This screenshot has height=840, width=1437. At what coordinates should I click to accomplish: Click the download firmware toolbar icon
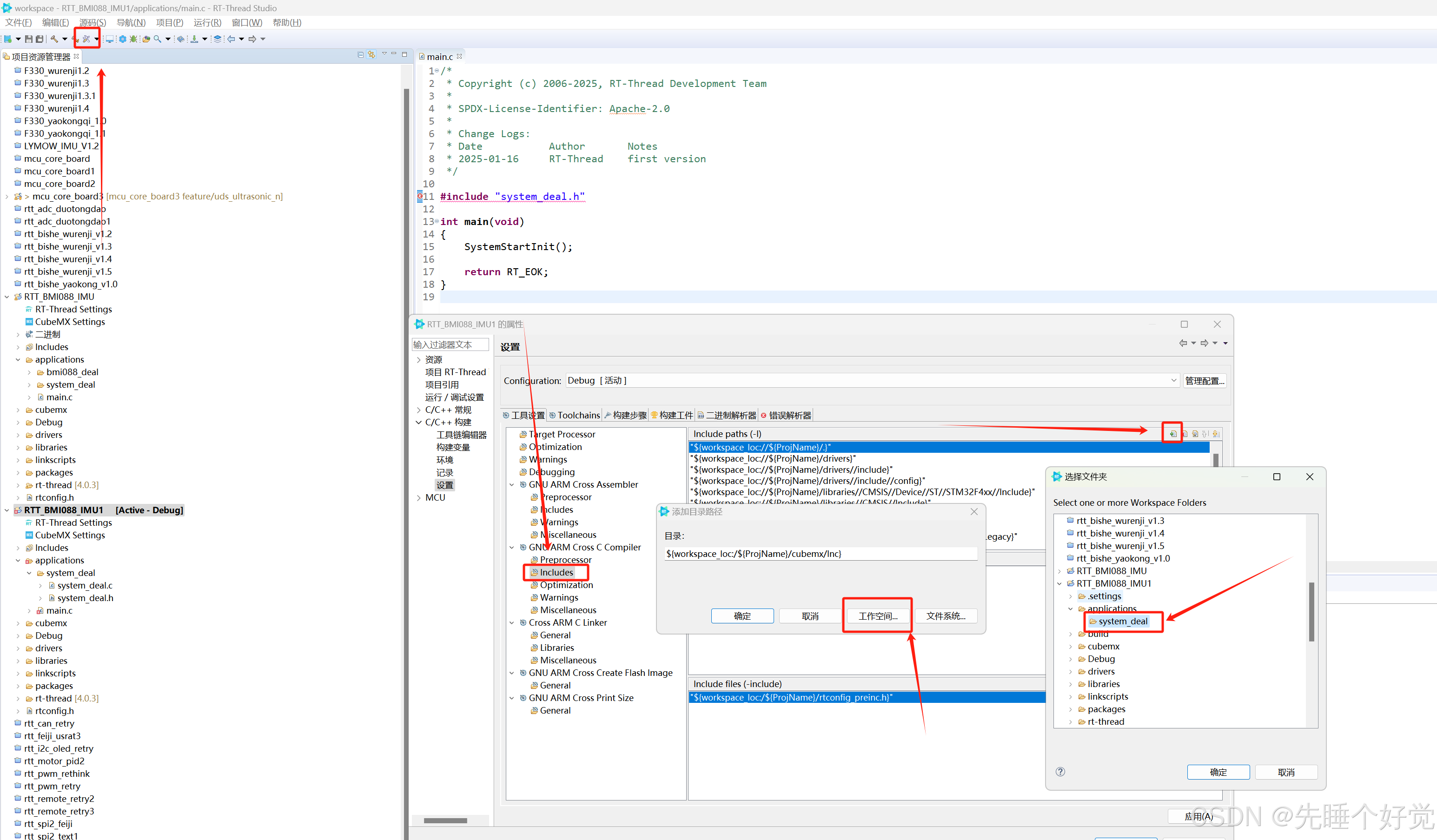(x=194, y=39)
